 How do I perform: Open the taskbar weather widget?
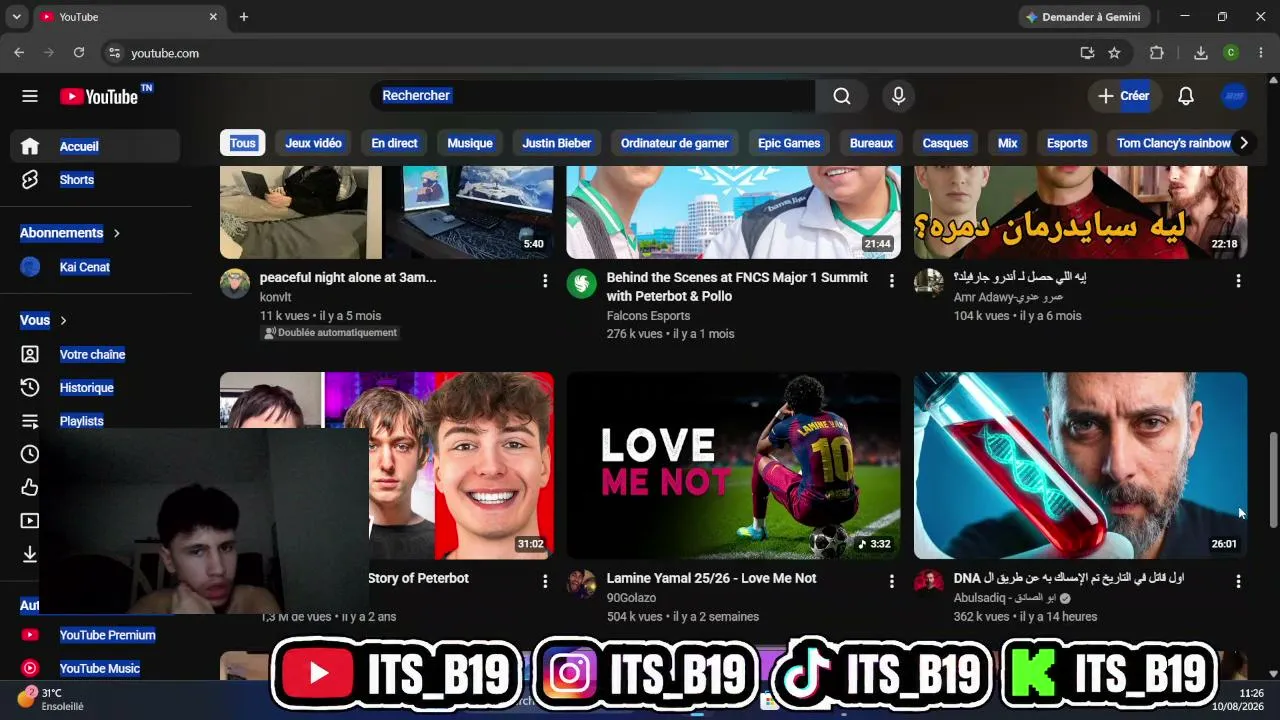(52, 699)
